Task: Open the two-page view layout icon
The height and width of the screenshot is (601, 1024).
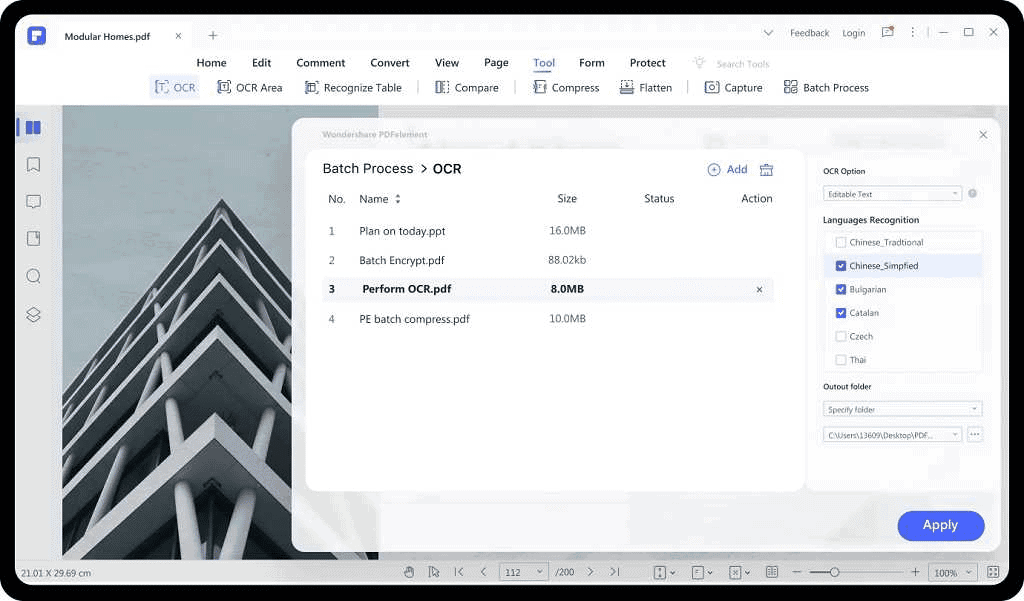Action: click(772, 572)
